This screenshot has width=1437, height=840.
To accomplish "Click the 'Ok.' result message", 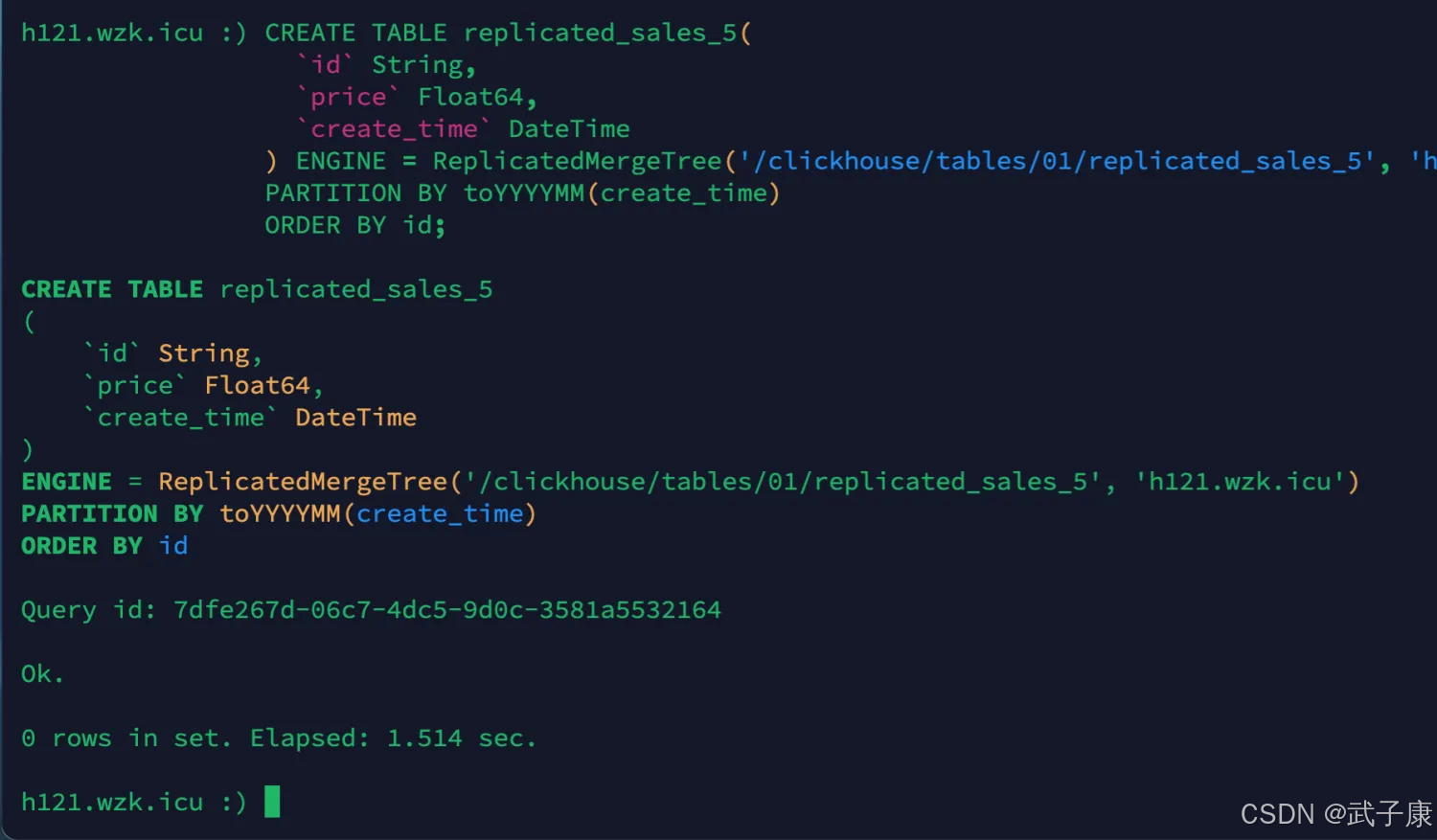I will 42,674.
